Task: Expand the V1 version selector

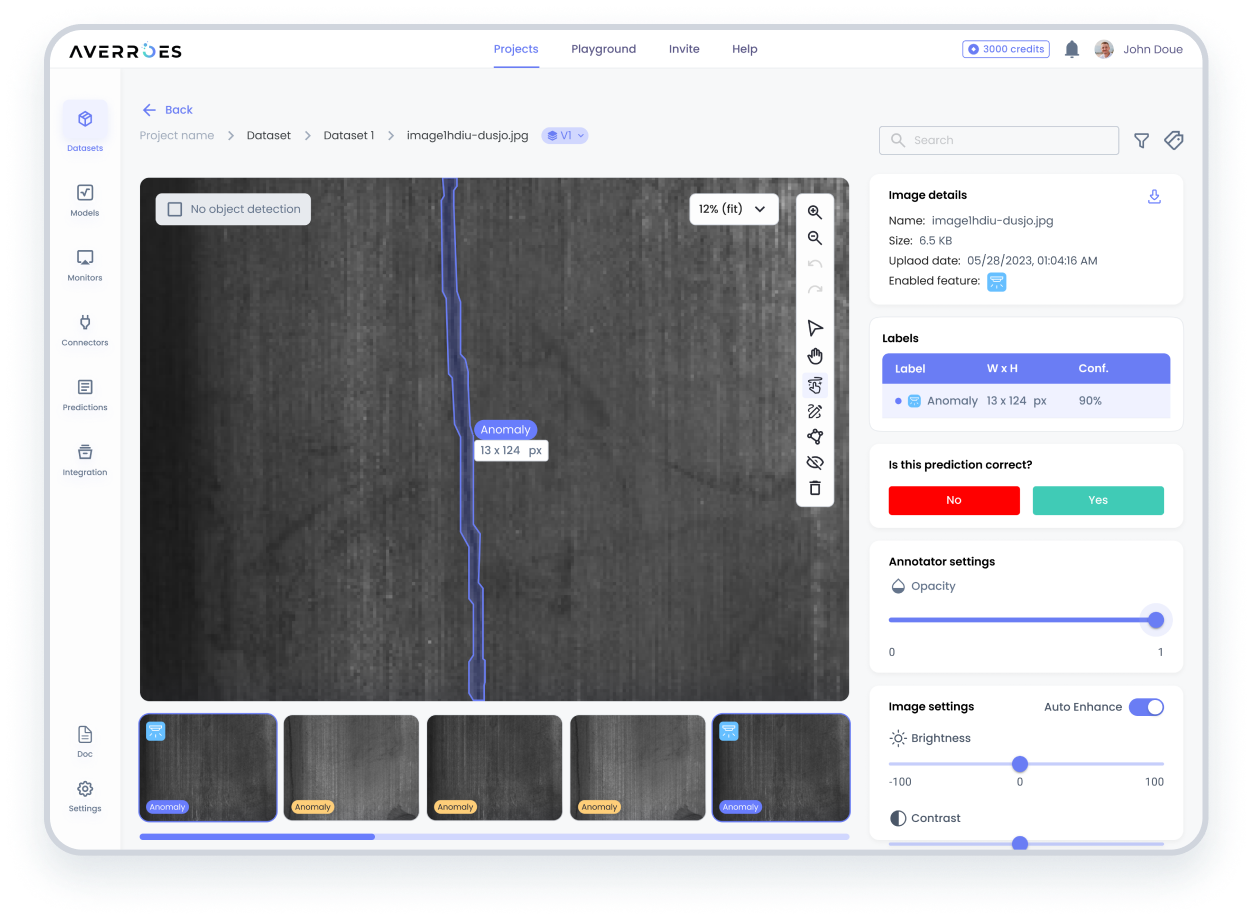Action: click(564, 135)
